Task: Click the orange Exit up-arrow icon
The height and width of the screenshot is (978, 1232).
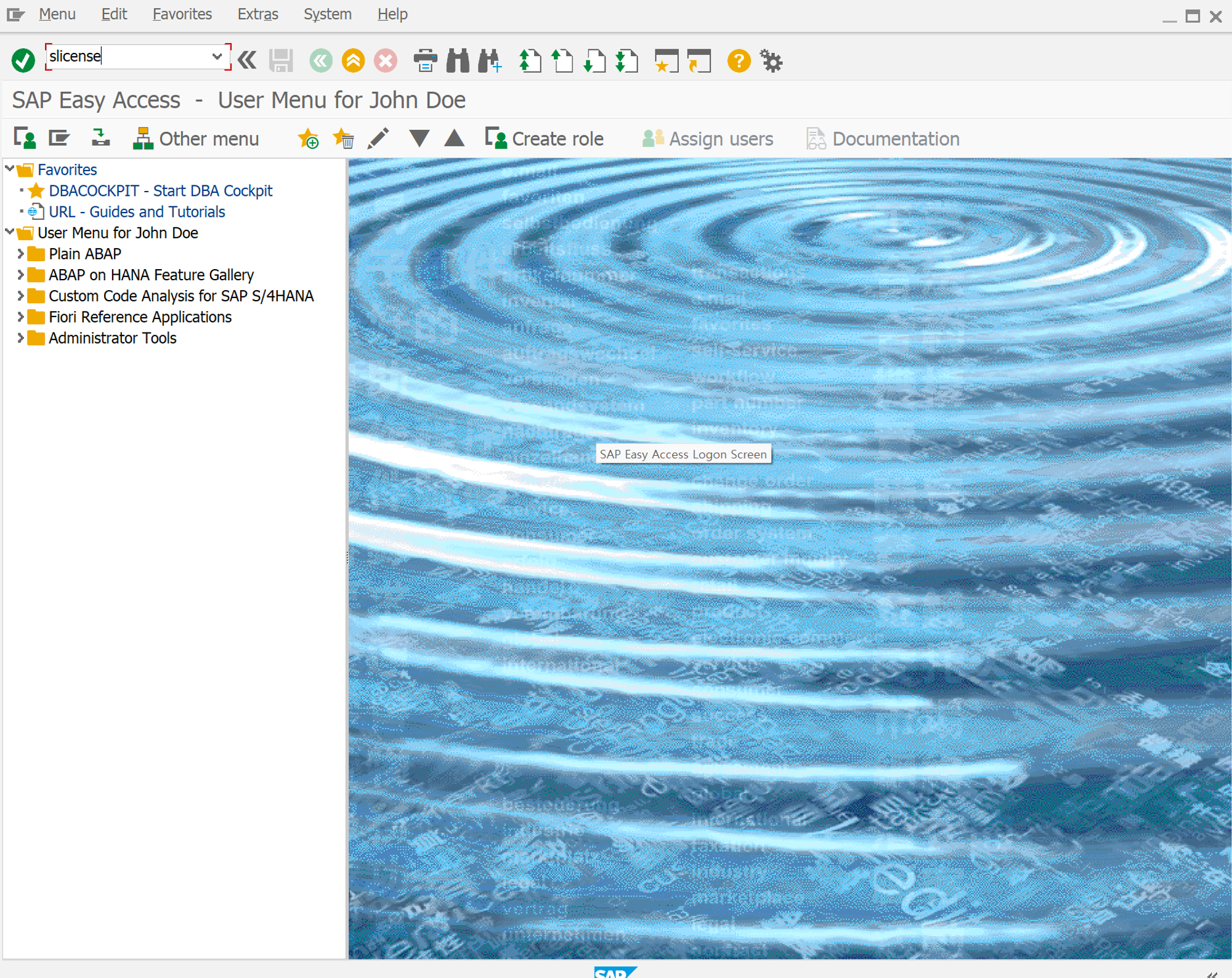Action: point(353,60)
